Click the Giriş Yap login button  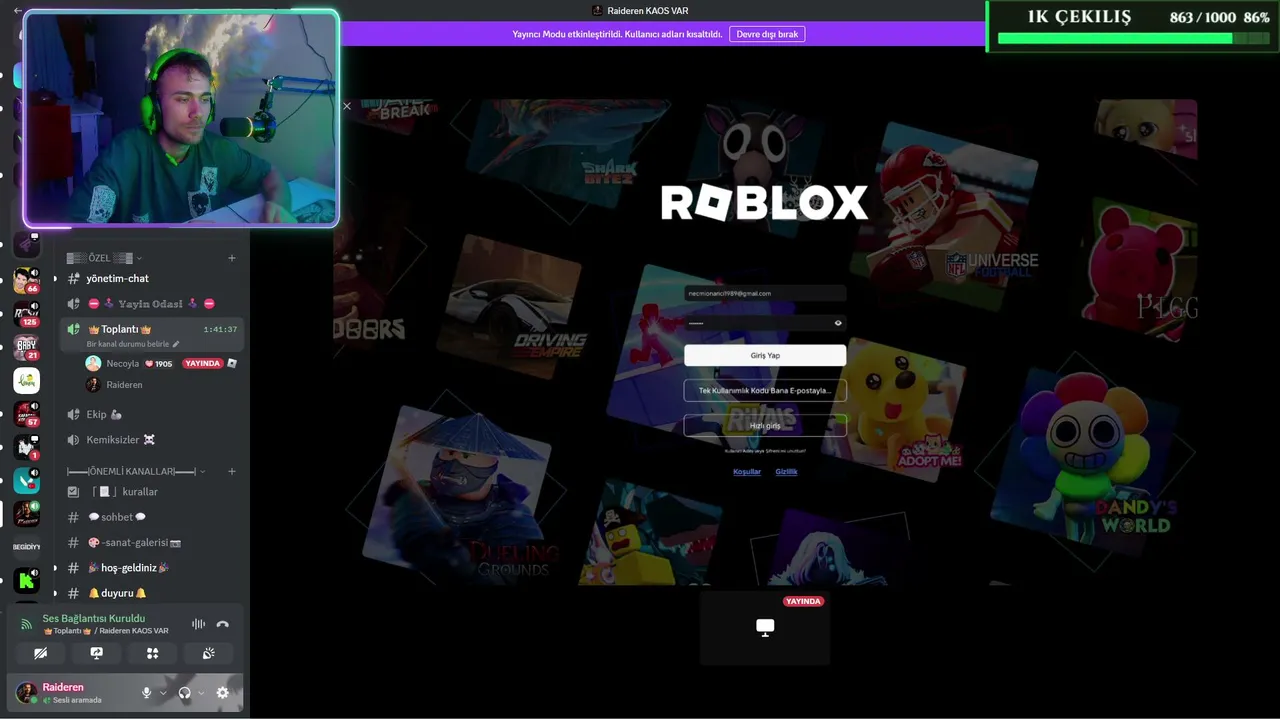pos(765,356)
